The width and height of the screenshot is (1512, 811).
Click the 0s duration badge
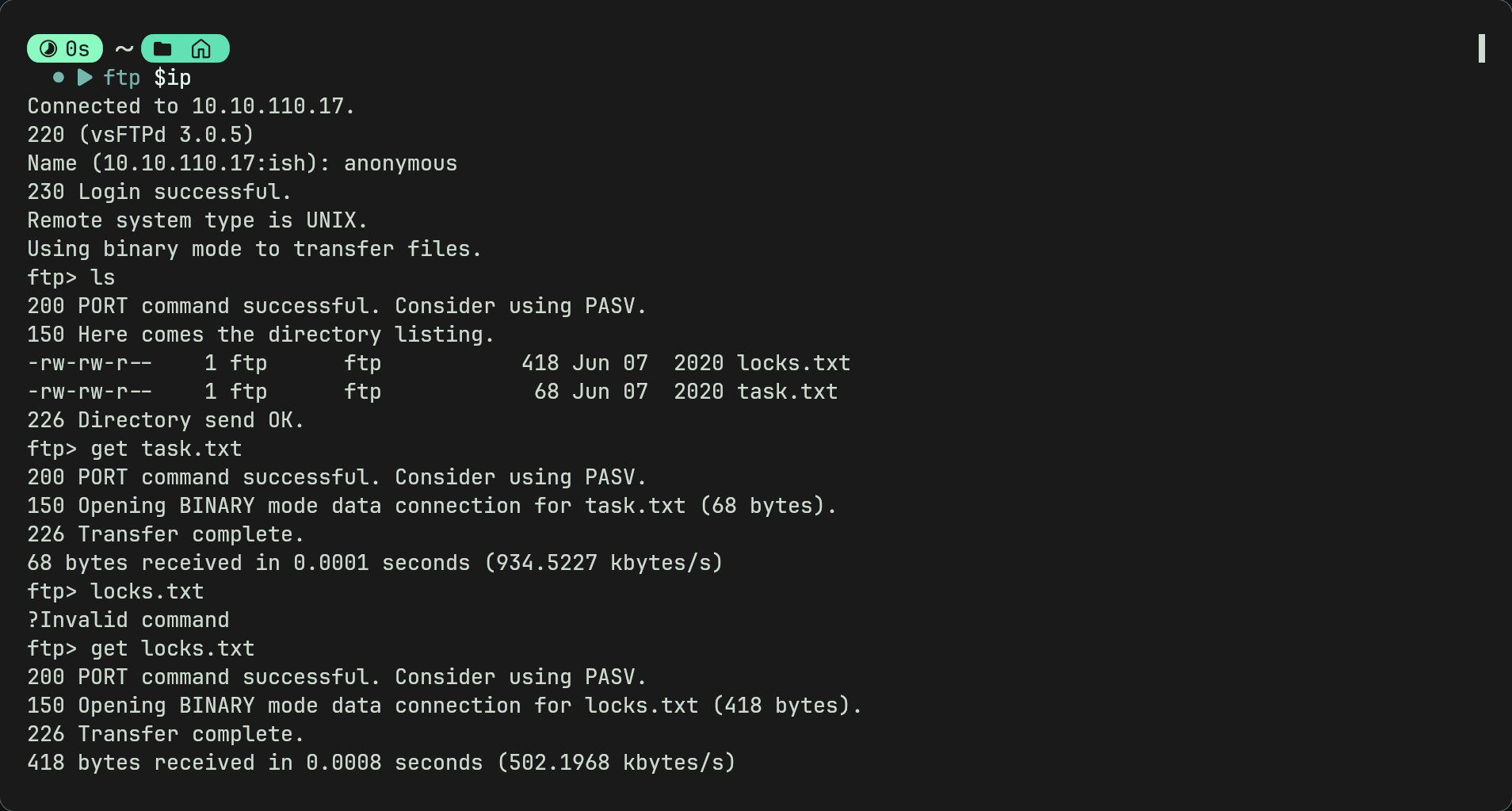click(x=65, y=48)
